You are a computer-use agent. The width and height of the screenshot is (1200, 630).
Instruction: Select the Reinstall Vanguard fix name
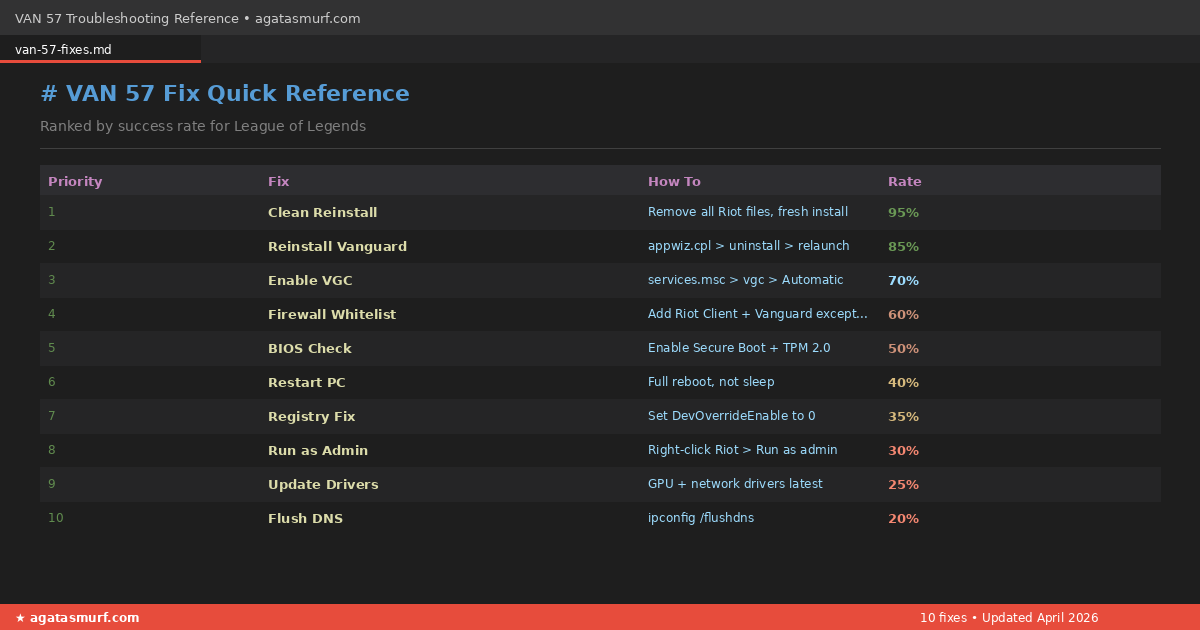(337, 247)
